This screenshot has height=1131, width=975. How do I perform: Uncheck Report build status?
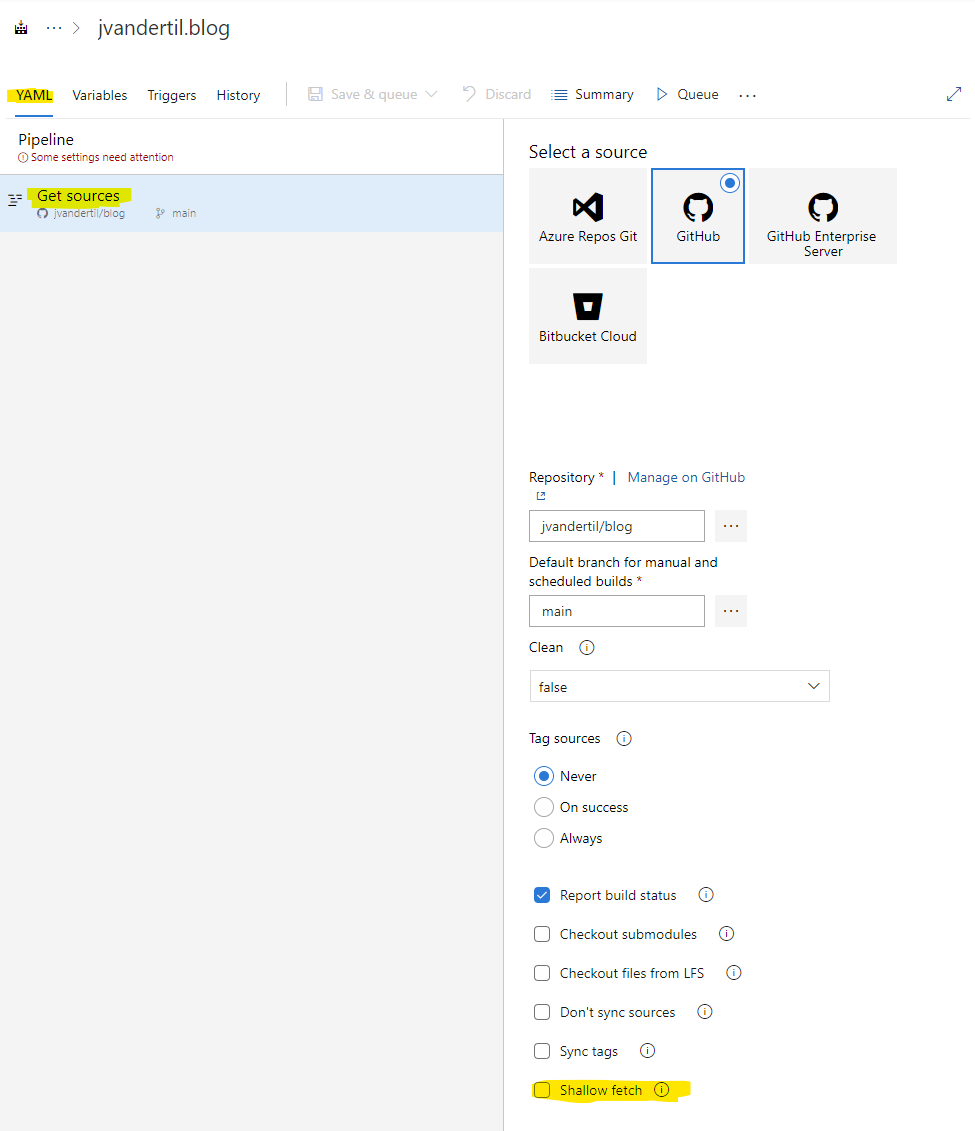pyautogui.click(x=542, y=895)
